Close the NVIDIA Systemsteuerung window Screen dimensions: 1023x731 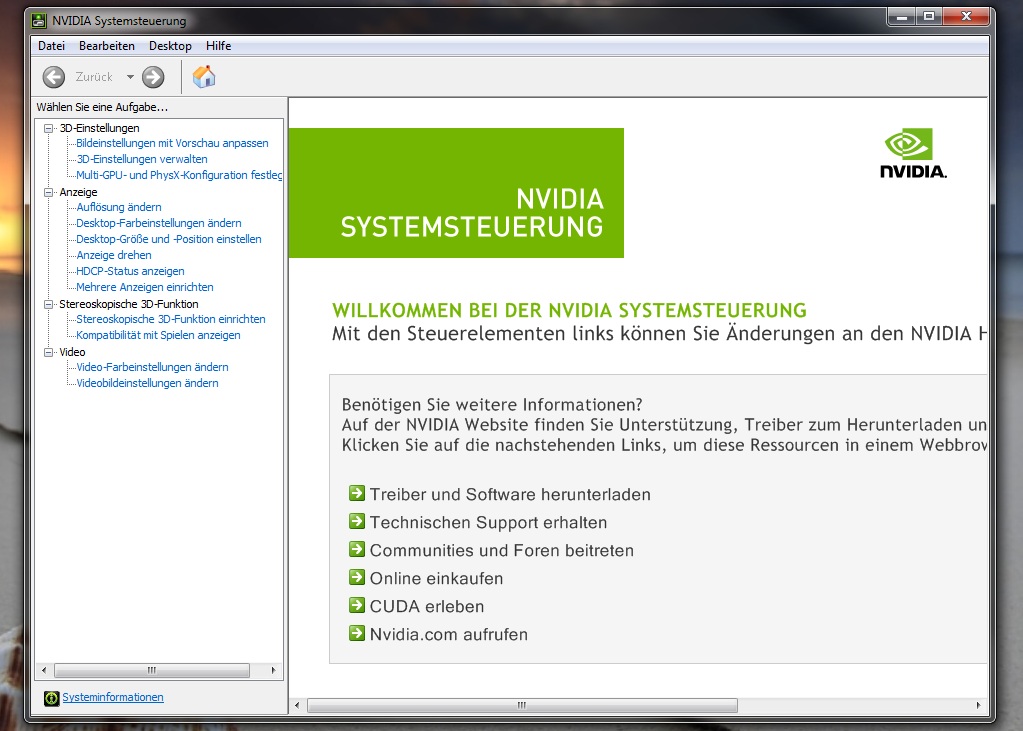967,16
